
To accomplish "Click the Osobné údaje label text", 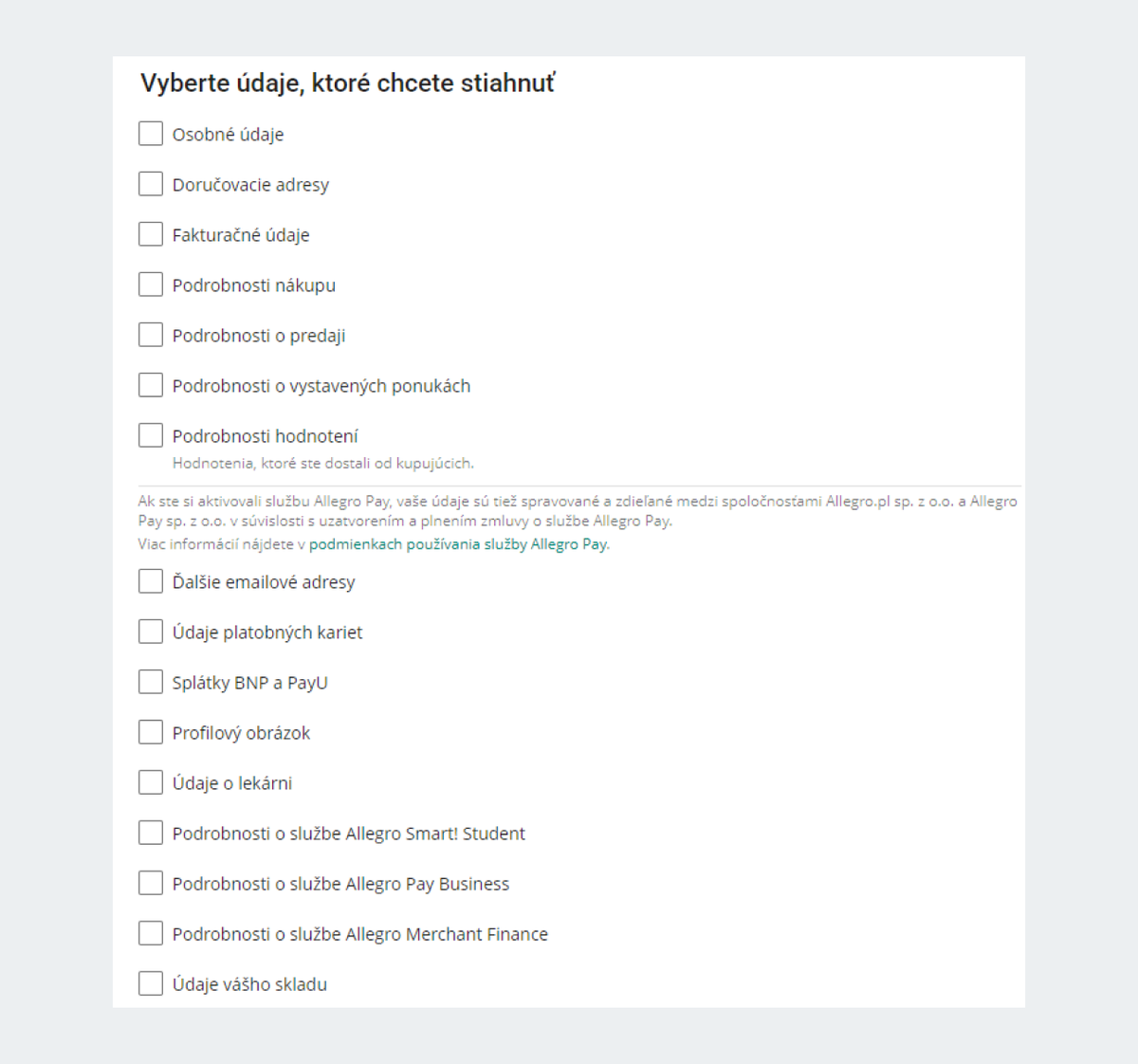I will tap(228, 135).
